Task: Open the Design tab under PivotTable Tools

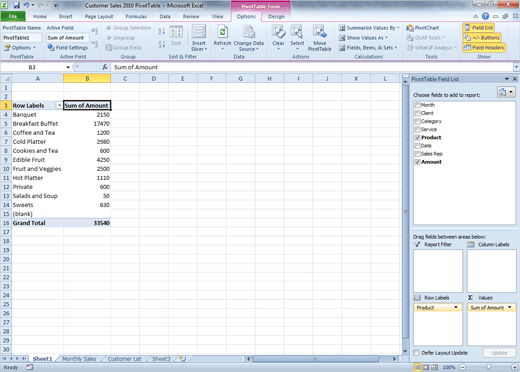Action: (276, 16)
